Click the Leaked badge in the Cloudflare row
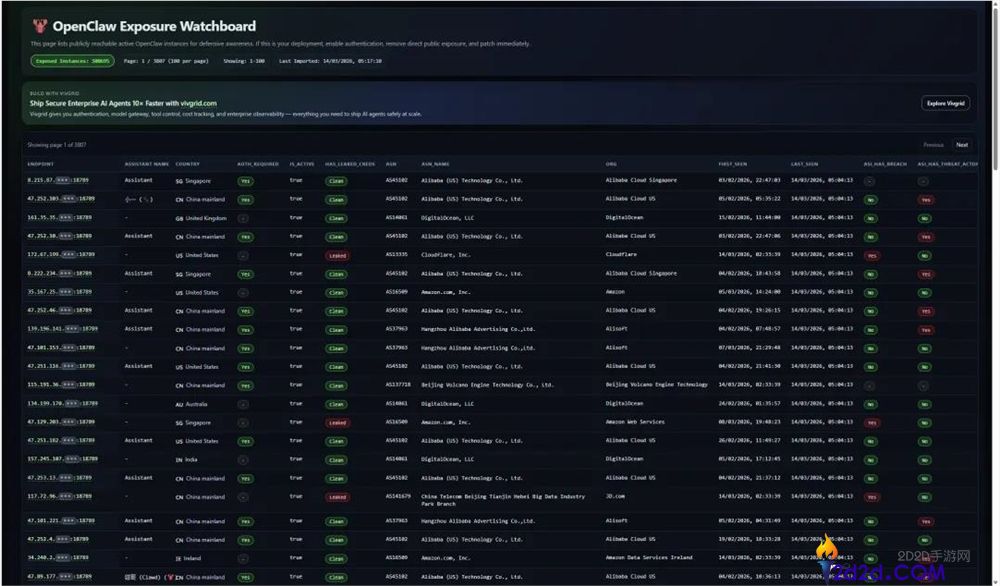The height and width of the screenshot is (586, 1000). (337, 255)
